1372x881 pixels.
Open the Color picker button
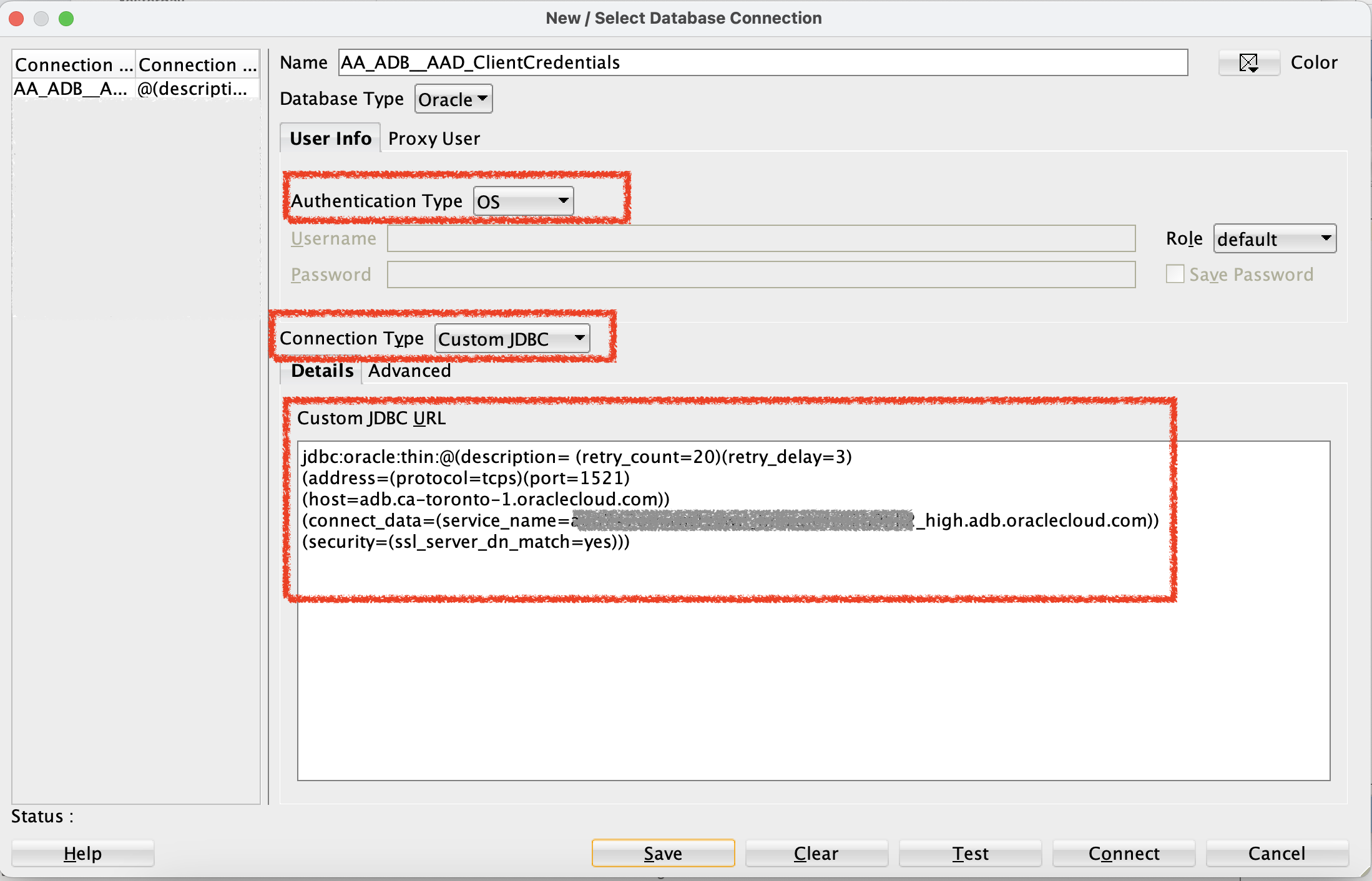click(x=1248, y=62)
